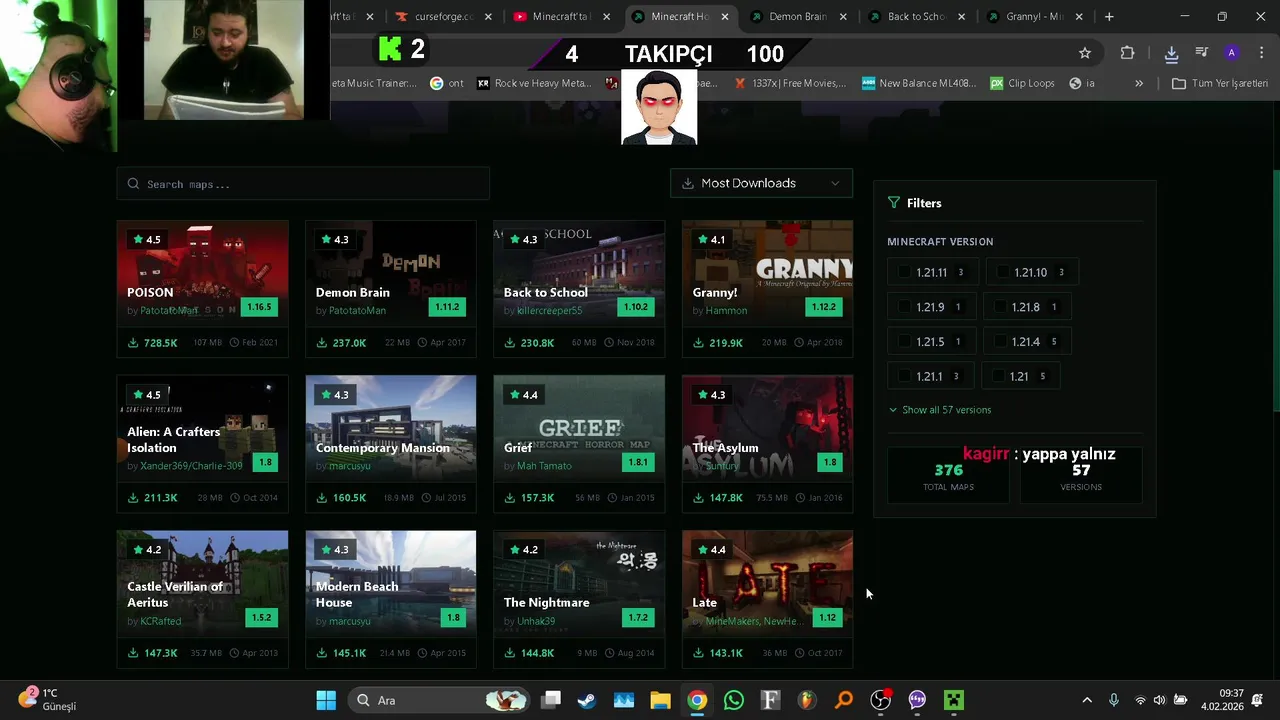Open the Minecraft creeper icon in taskbar

954,700
